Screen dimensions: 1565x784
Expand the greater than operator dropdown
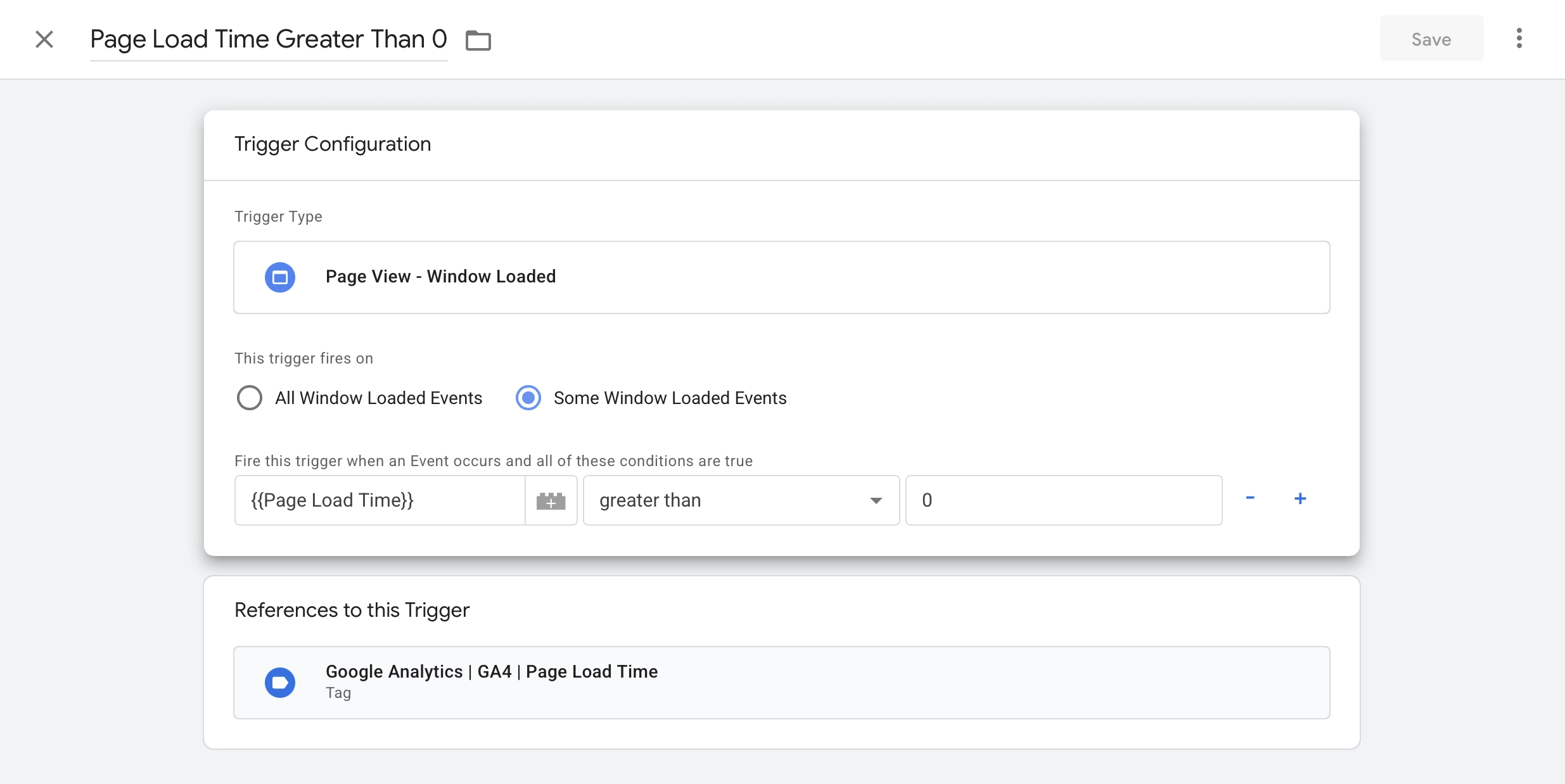741,500
